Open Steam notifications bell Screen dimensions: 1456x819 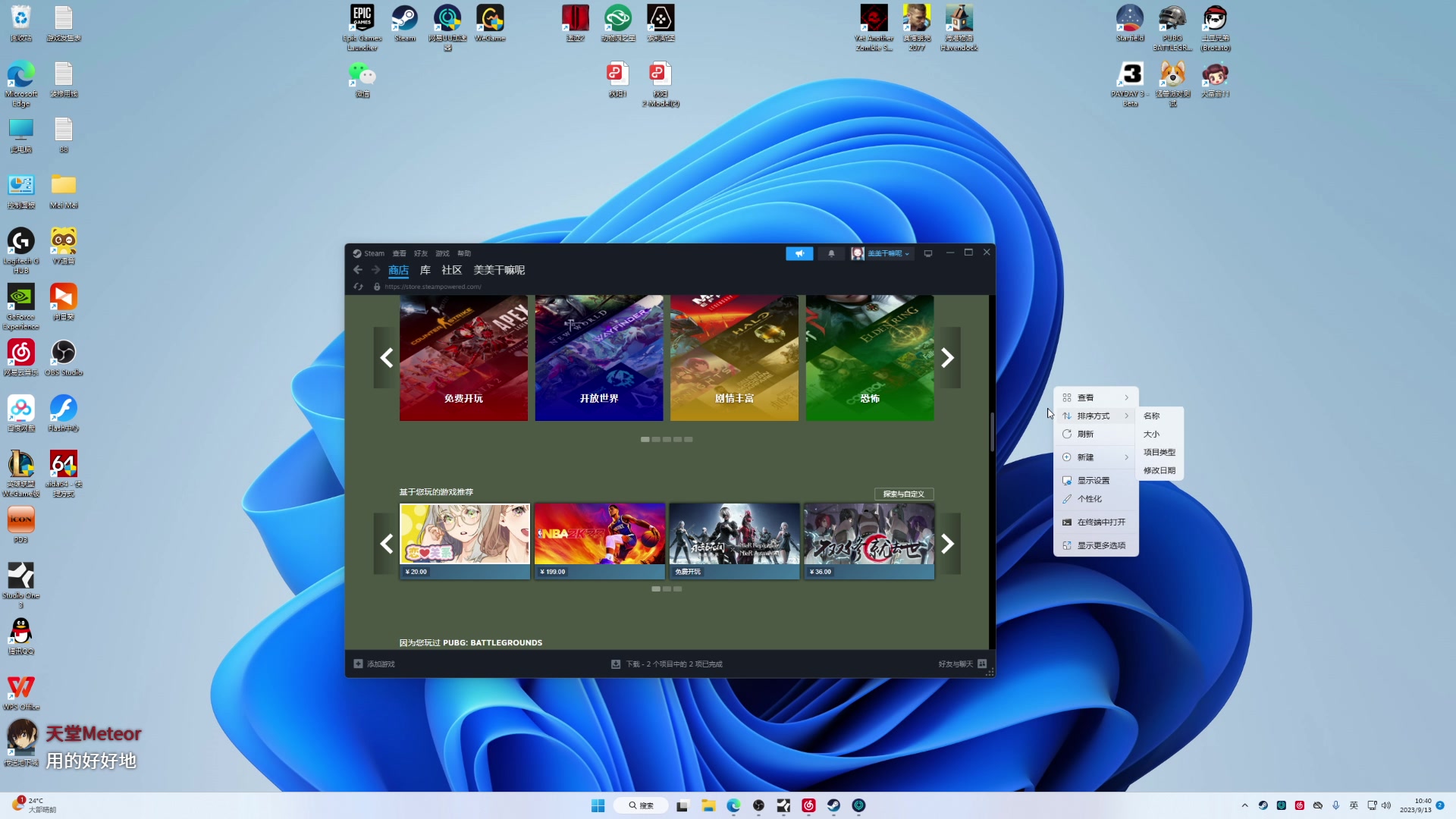pos(831,253)
